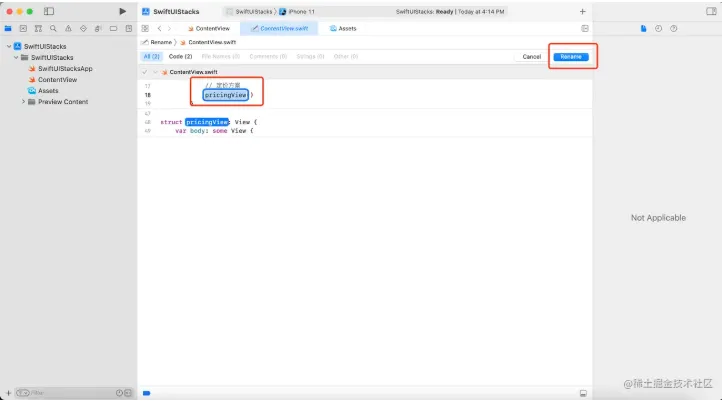Click the Cancel button
The width and height of the screenshot is (722, 401).
(531, 57)
